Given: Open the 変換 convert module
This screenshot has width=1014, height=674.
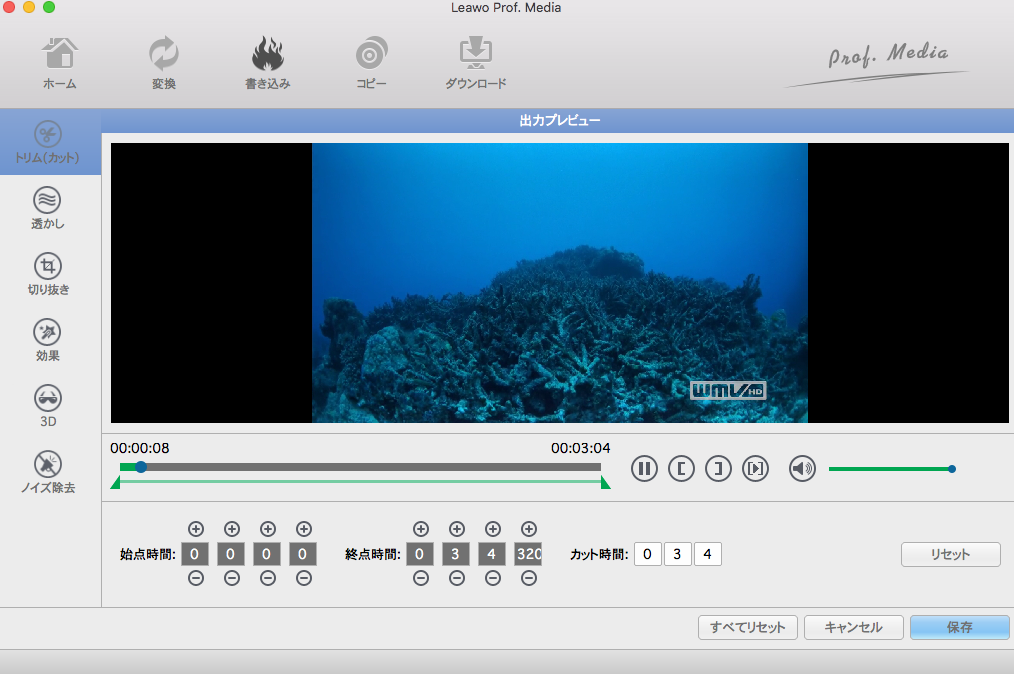Looking at the screenshot, I should (x=164, y=63).
